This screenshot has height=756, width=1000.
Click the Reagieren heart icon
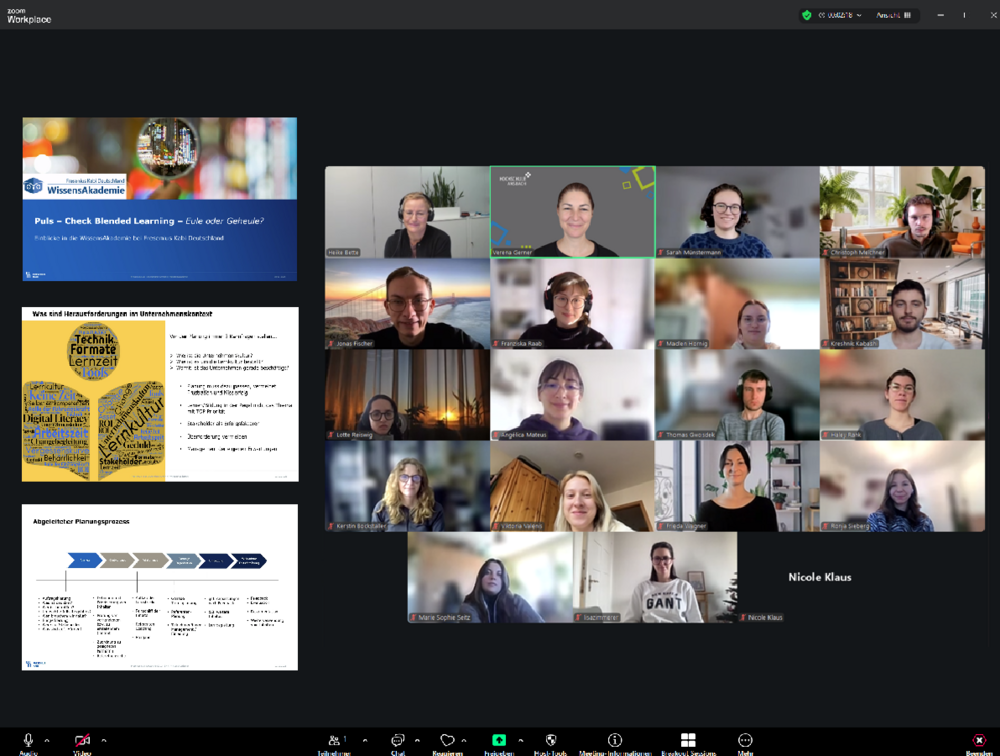[447, 741]
